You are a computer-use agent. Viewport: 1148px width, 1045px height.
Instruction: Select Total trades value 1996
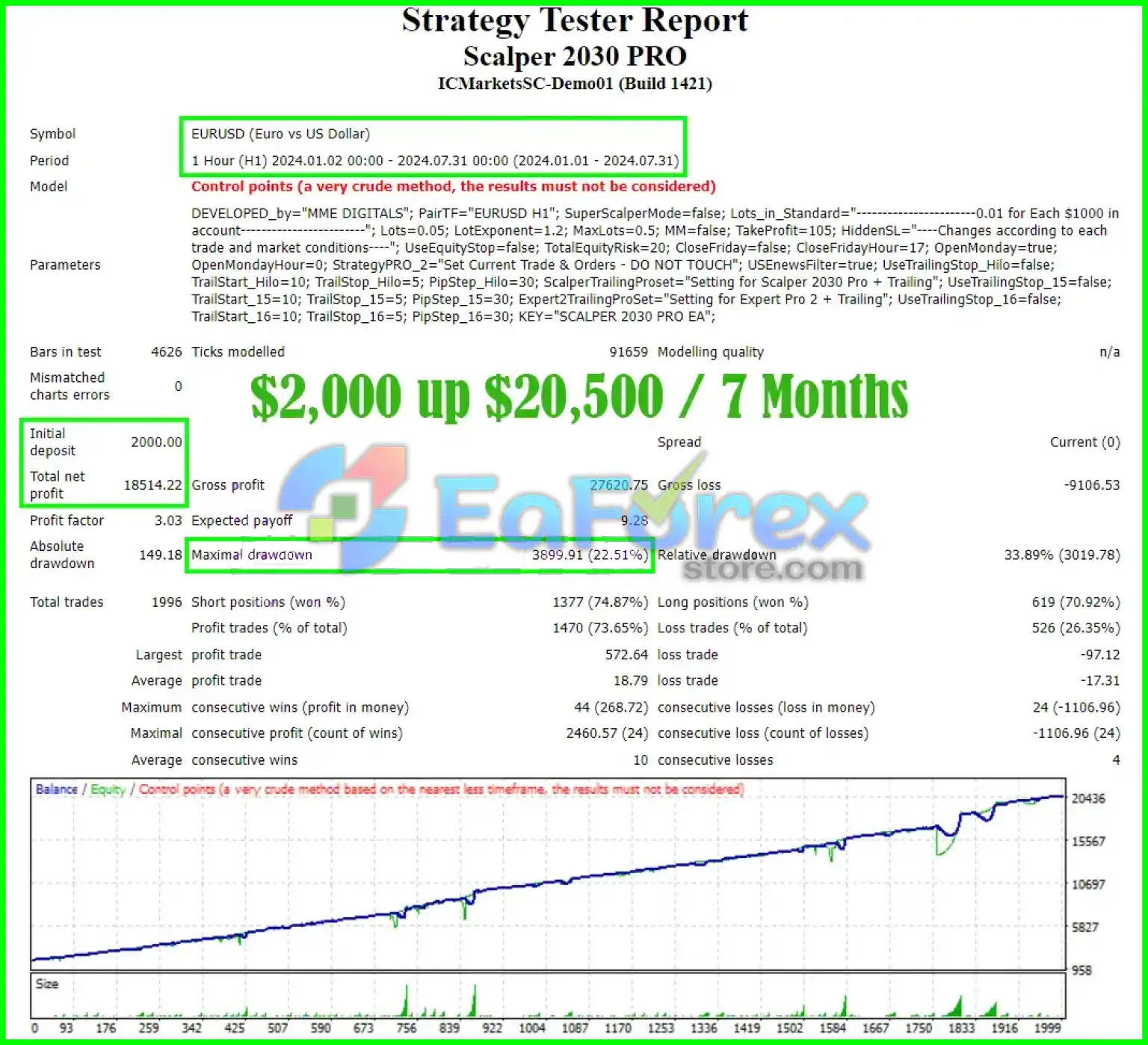coord(166,602)
